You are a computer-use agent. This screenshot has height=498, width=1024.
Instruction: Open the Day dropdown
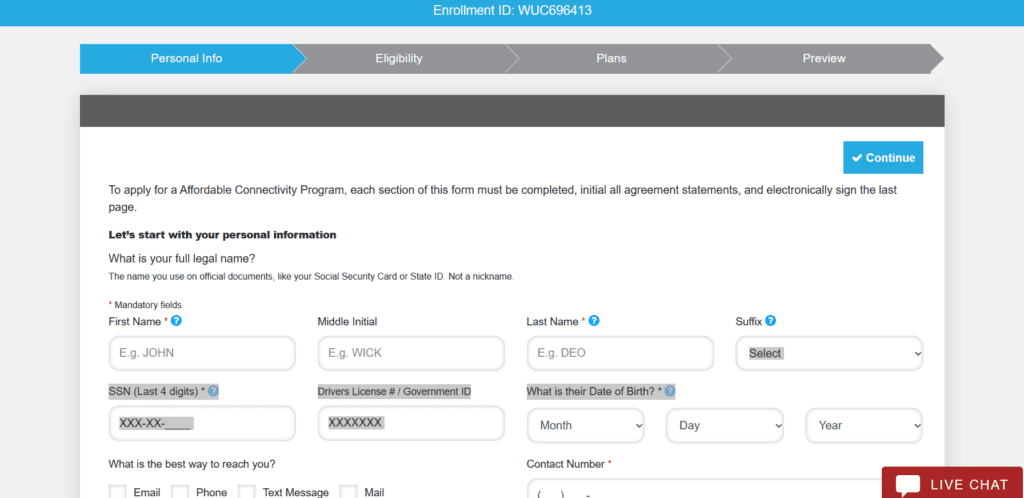point(725,425)
